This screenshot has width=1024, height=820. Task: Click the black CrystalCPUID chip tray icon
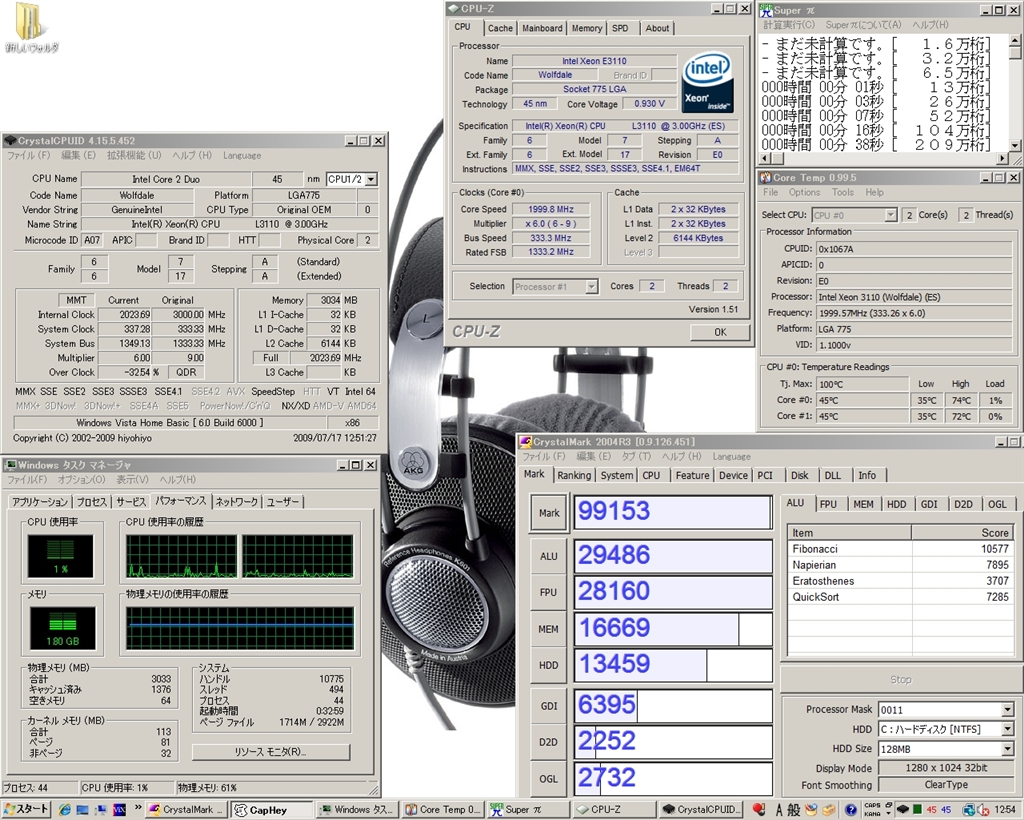tap(903, 810)
